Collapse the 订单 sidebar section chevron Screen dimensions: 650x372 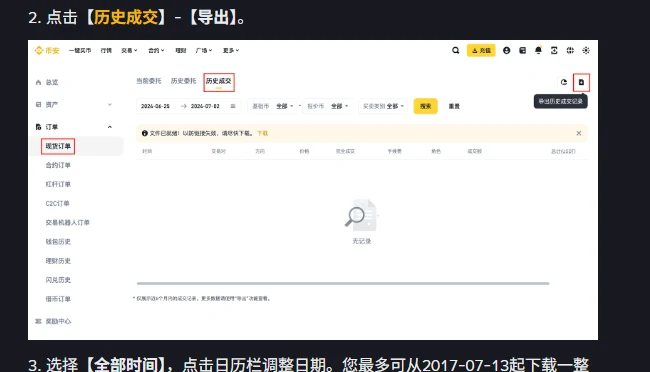(110, 127)
